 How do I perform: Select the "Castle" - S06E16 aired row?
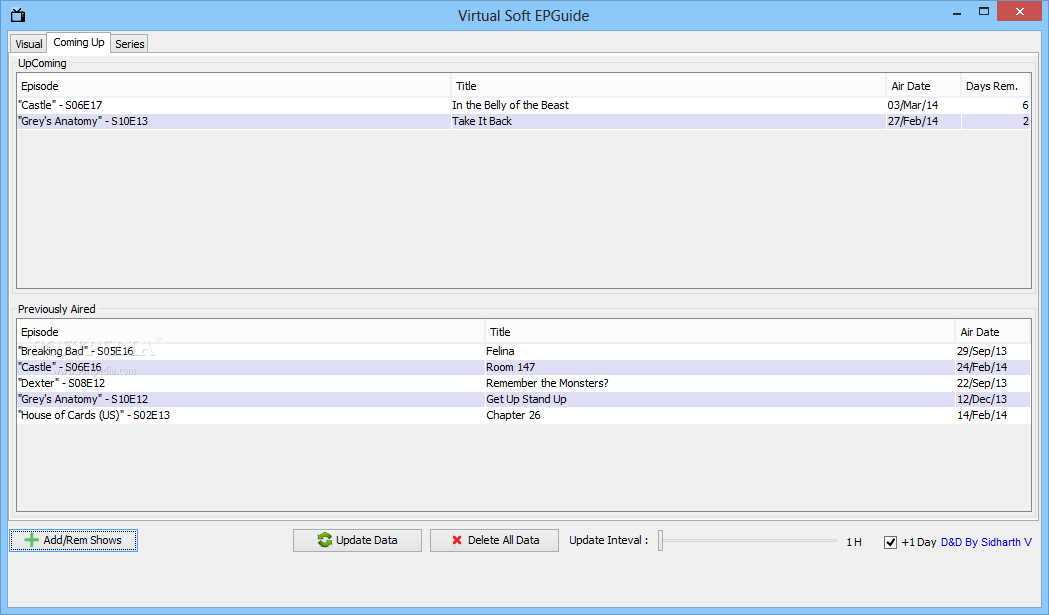coord(524,367)
